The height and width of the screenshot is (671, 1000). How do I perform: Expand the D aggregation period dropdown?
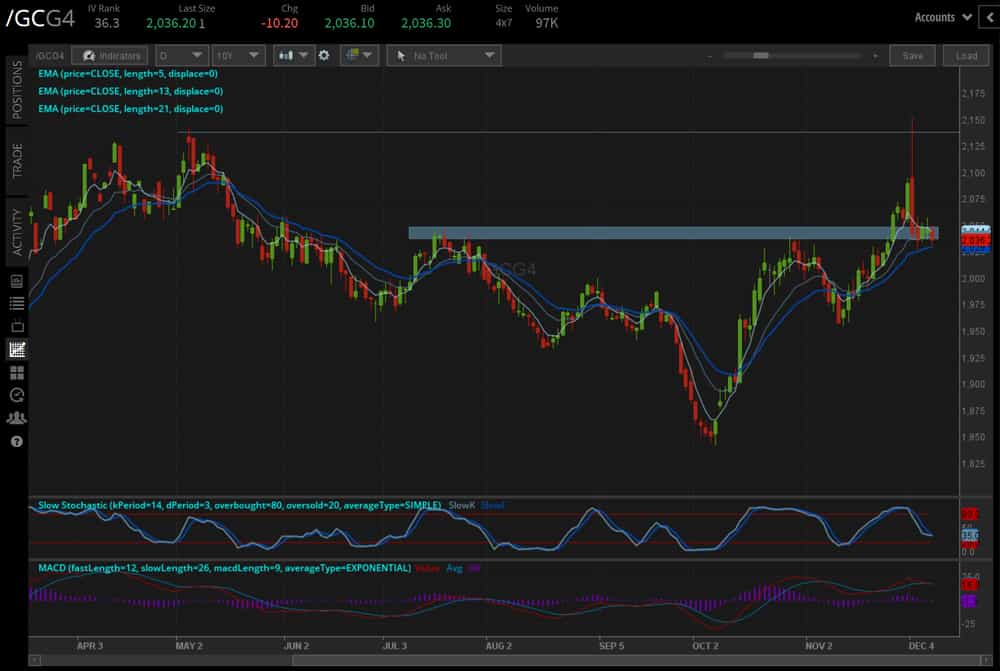[182, 56]
